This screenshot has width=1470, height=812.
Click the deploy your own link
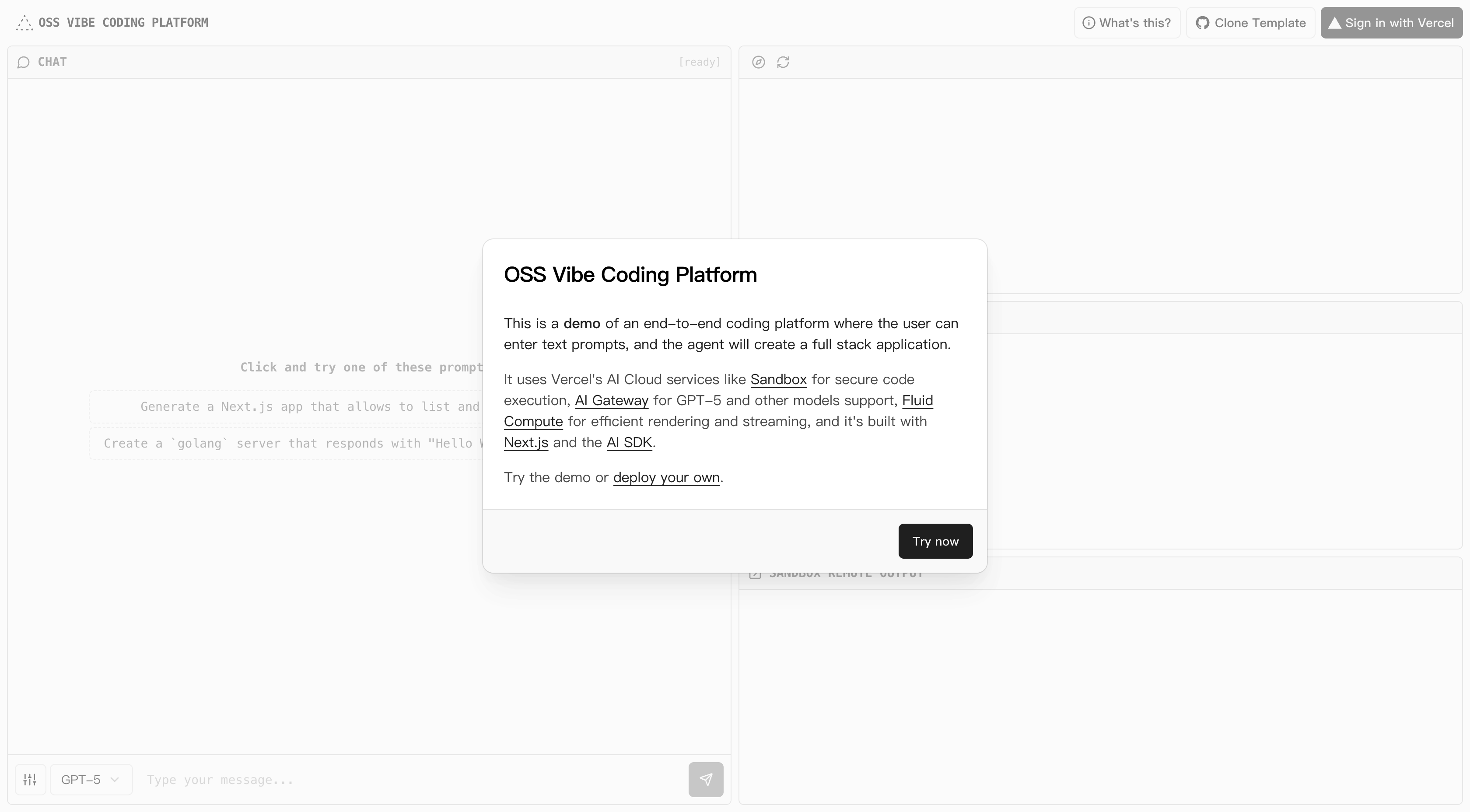[666, 478]
